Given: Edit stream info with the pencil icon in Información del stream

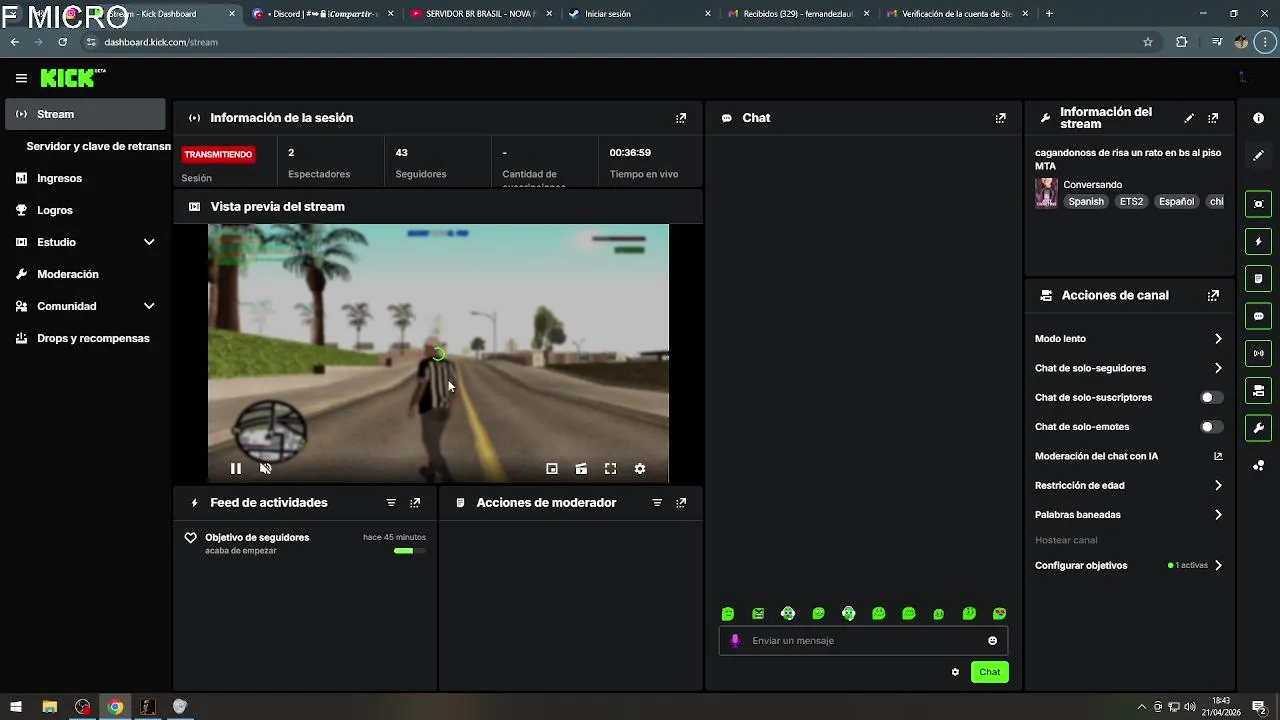Looking at the screenshot, I should (x=1189, y=118).
